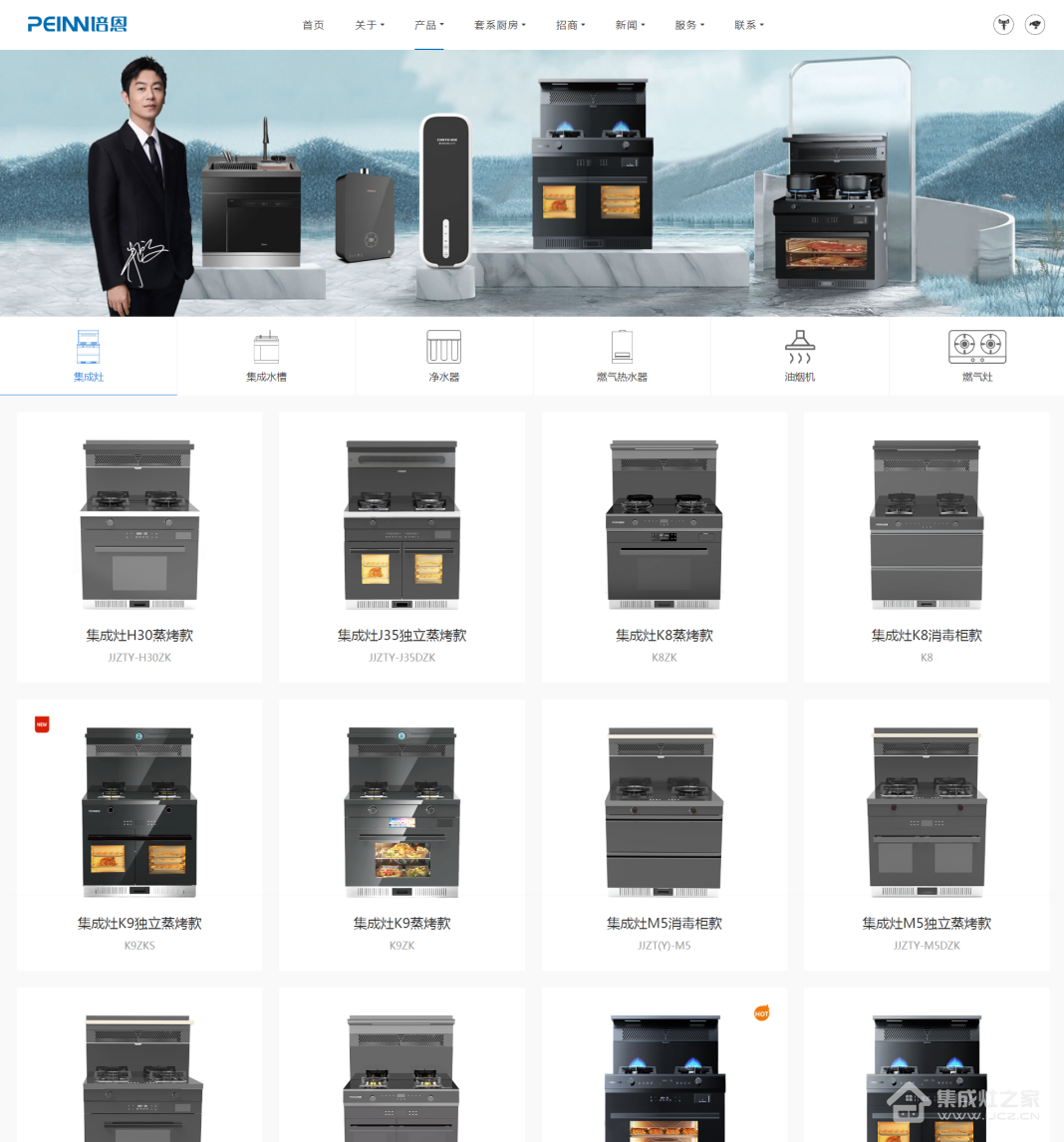Expand the 服务 menu

[x=689, y=25]
